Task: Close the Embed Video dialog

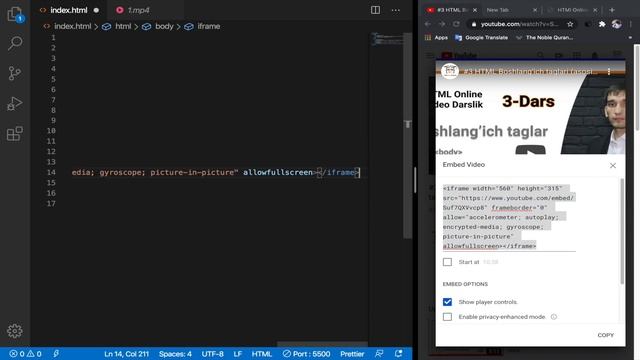Action: coord(613,165)
